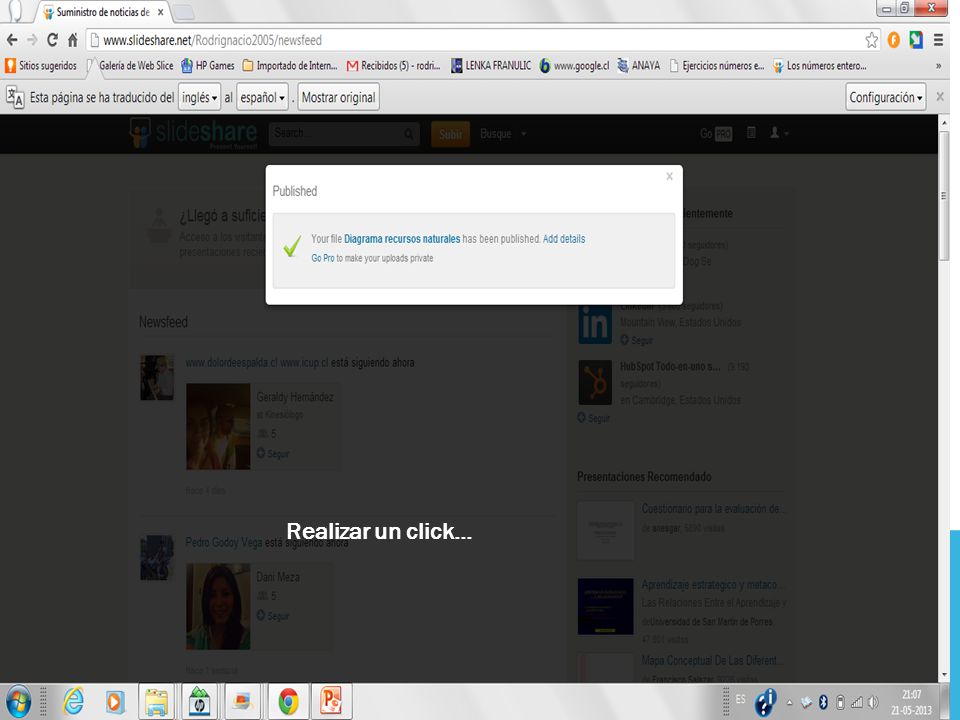This screenshot has width=960, height=720.
Task: Click the Mostrar original button
Action: coord(339,97)
